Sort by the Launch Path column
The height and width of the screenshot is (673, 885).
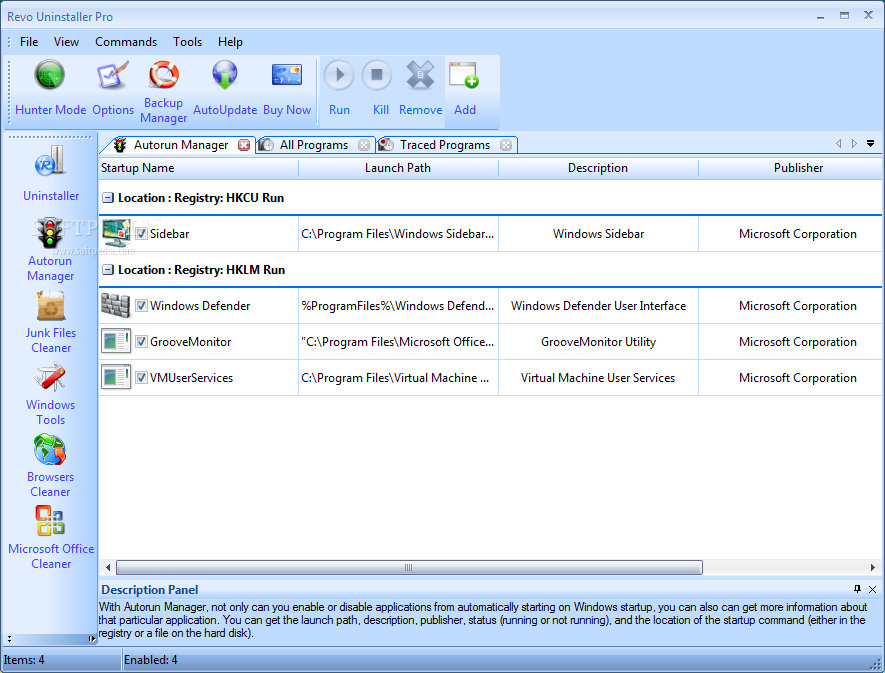(398, 168)
